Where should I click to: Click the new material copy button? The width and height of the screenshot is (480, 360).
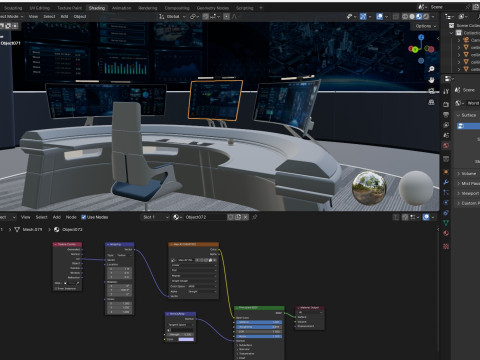(238, 217)
